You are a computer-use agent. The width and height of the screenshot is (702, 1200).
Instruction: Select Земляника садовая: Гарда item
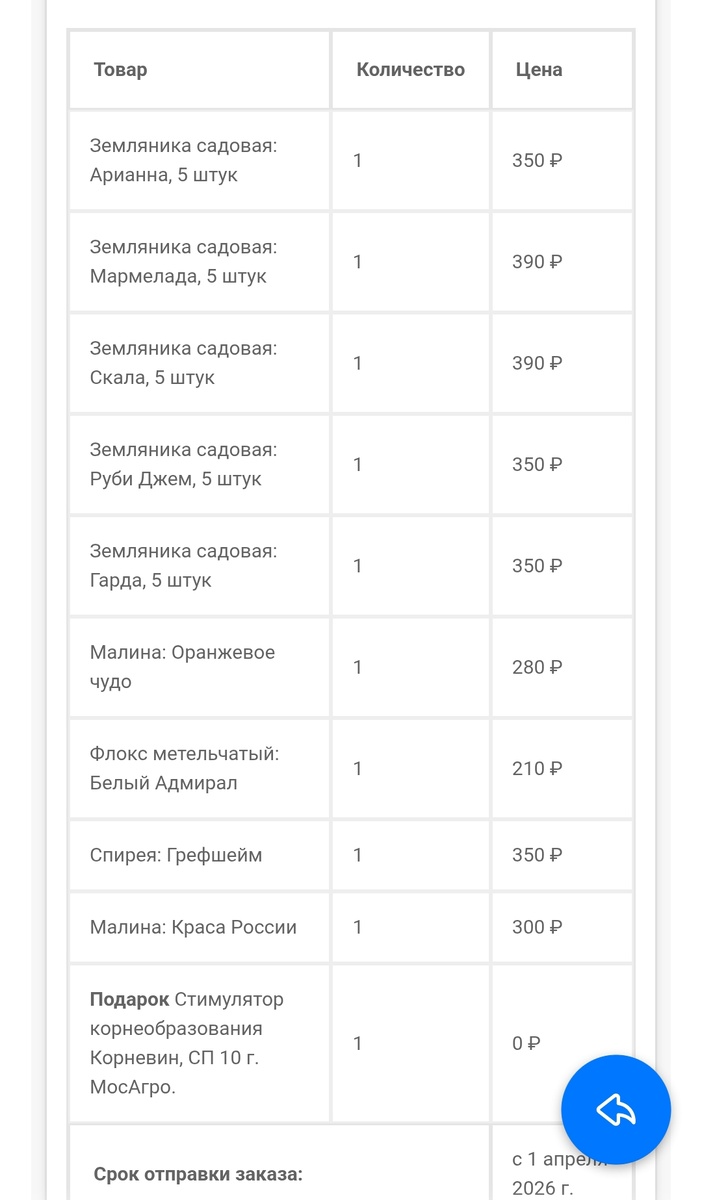point(183,566)
